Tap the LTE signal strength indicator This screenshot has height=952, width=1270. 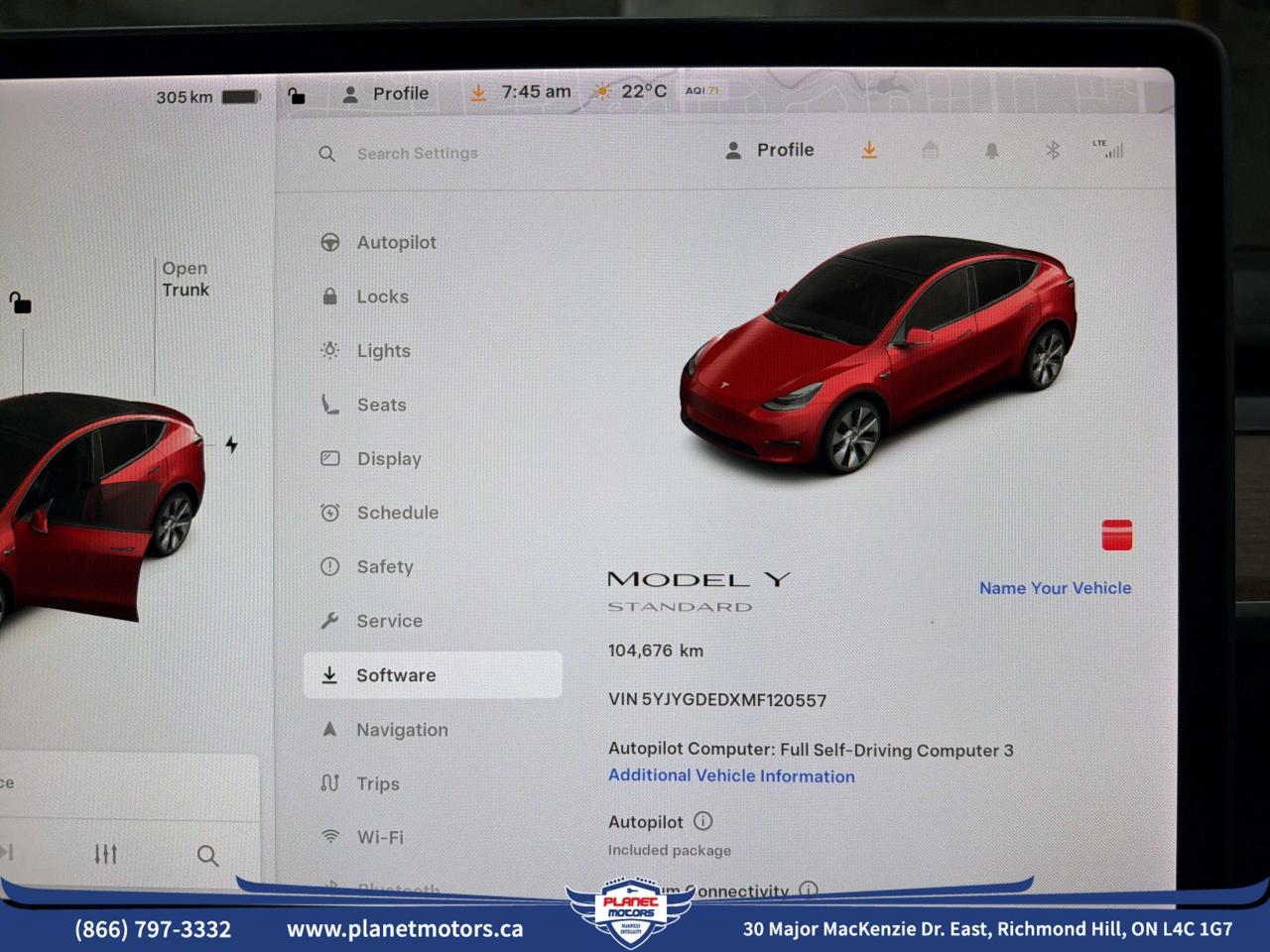(1110, 150)
